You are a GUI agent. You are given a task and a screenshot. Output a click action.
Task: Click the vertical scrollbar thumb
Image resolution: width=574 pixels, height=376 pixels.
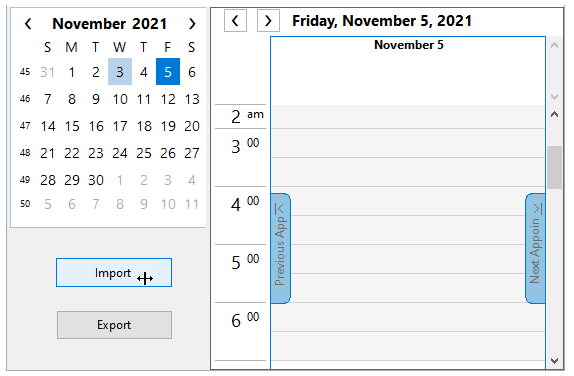[555, 167]
